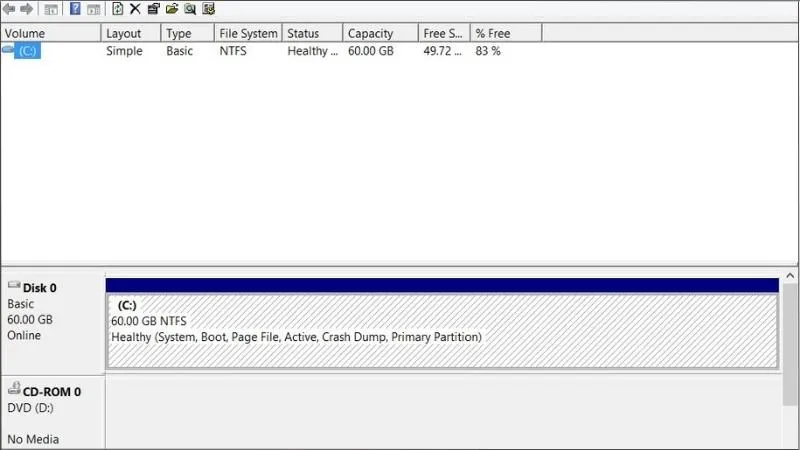The image size is (800, 450).
Task: Click the scroll-up arrow of graphical pane
Action: [x=791, y=275]
